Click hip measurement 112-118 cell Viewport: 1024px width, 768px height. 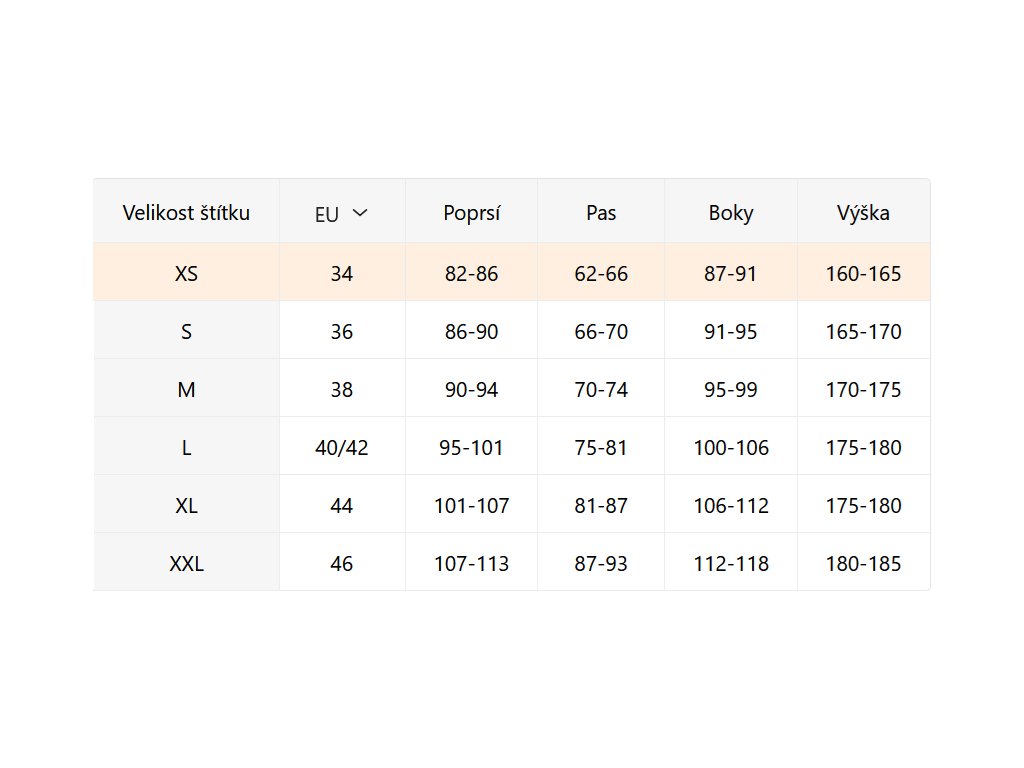coord(731,563)
